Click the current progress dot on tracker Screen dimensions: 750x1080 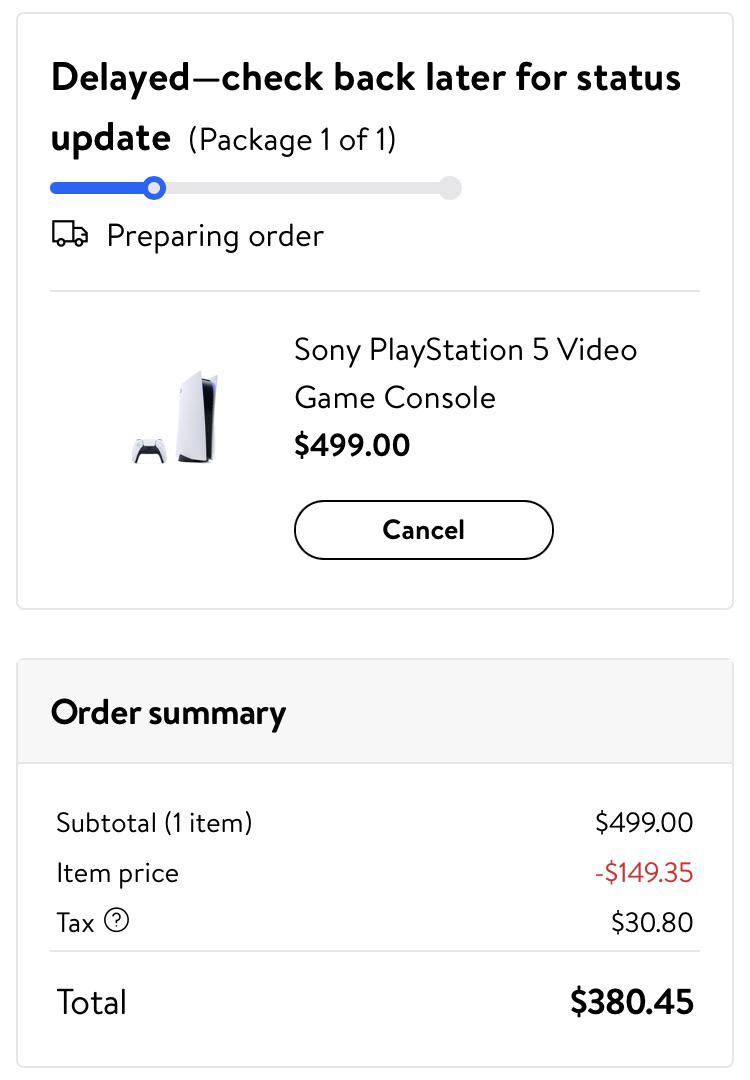[153, 188]
